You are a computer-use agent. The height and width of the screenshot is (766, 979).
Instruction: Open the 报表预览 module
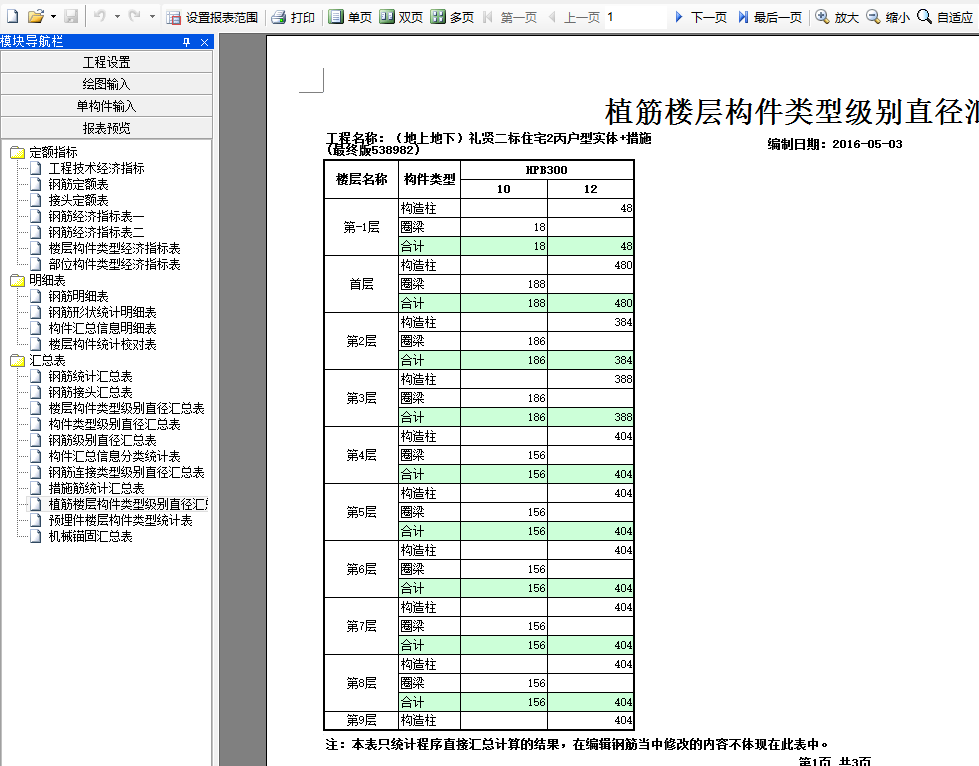pos(107,128)
